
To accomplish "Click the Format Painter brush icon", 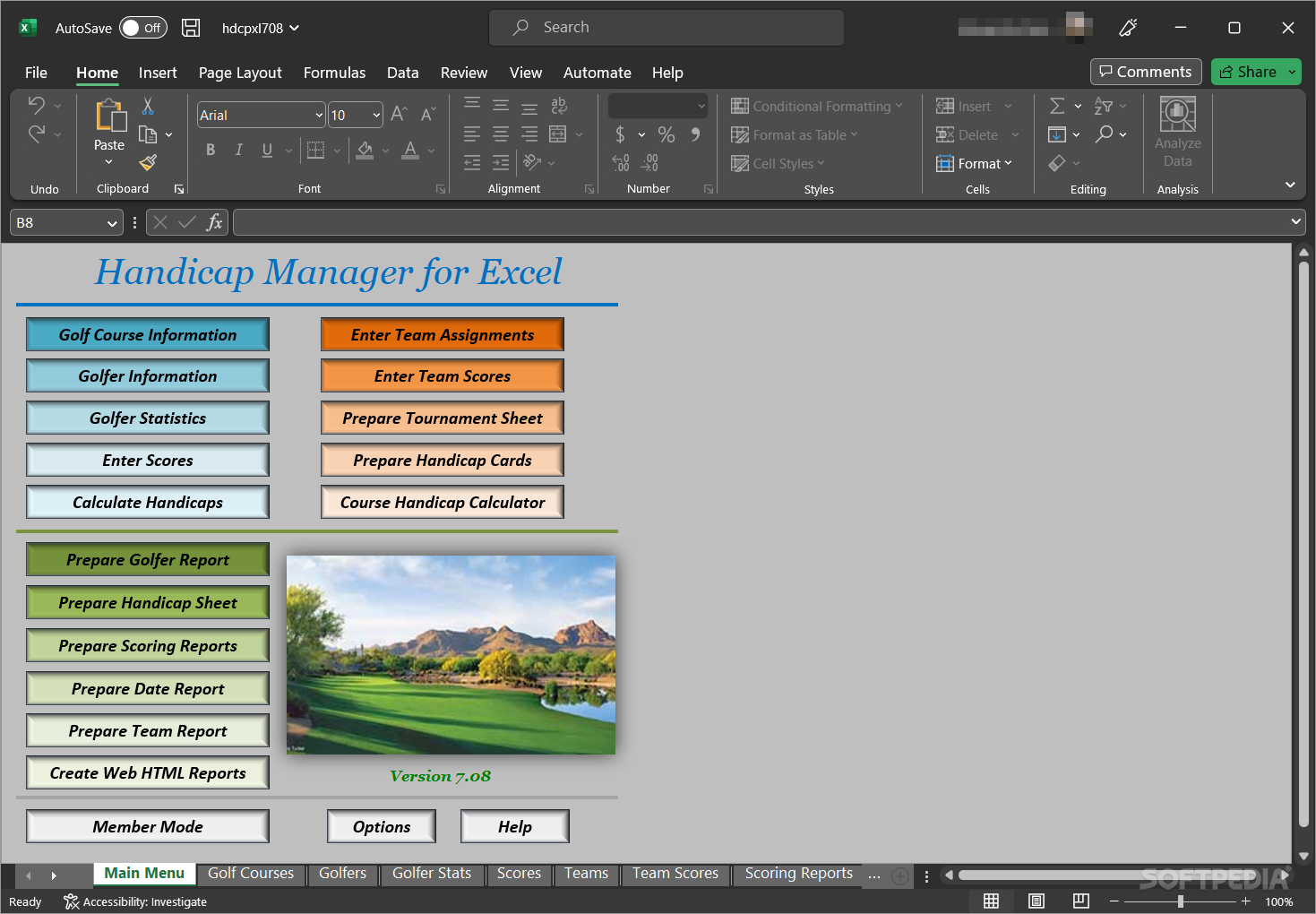I will click(x=148, y=162).
